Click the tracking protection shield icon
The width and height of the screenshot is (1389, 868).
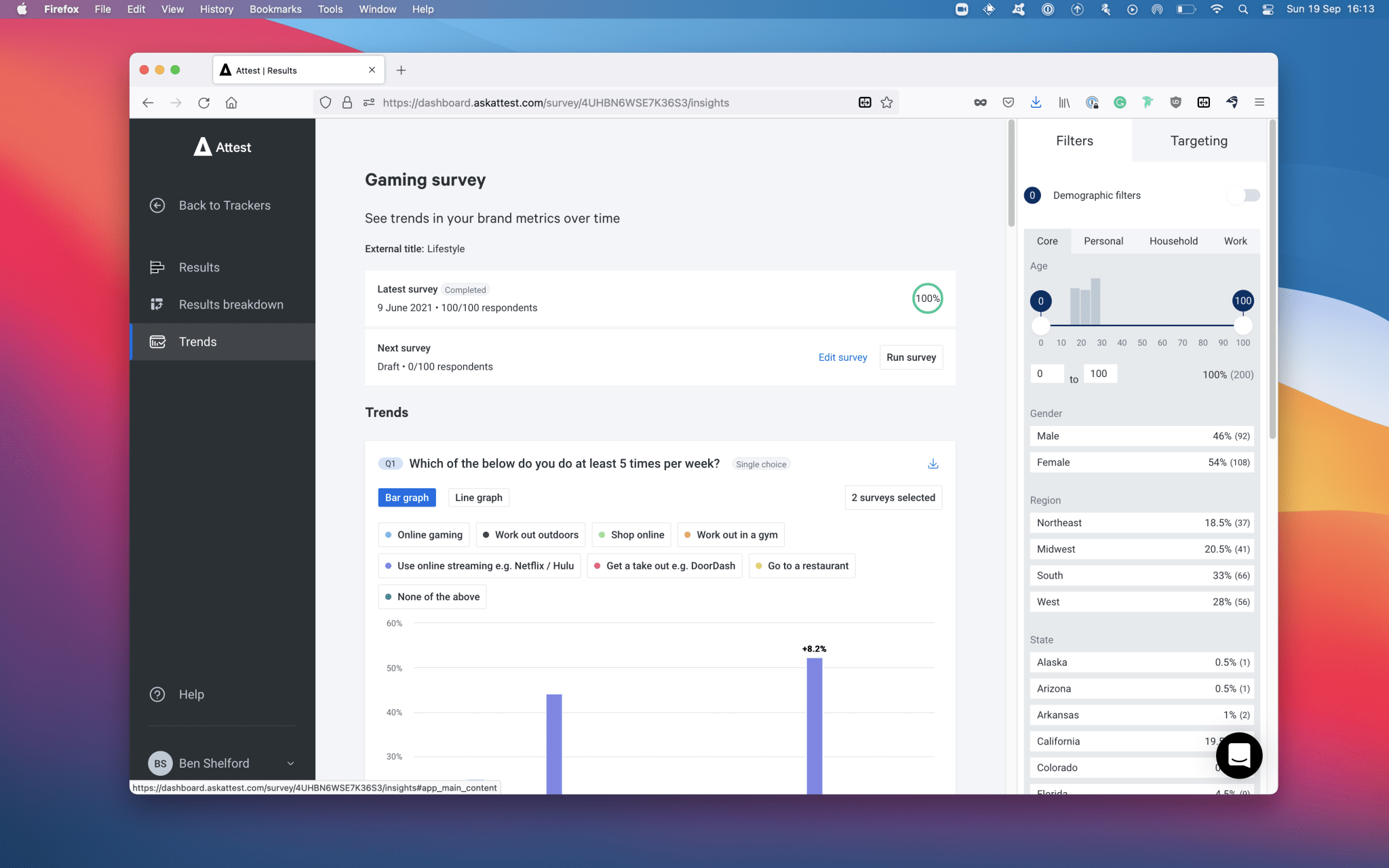coord(326,102)
